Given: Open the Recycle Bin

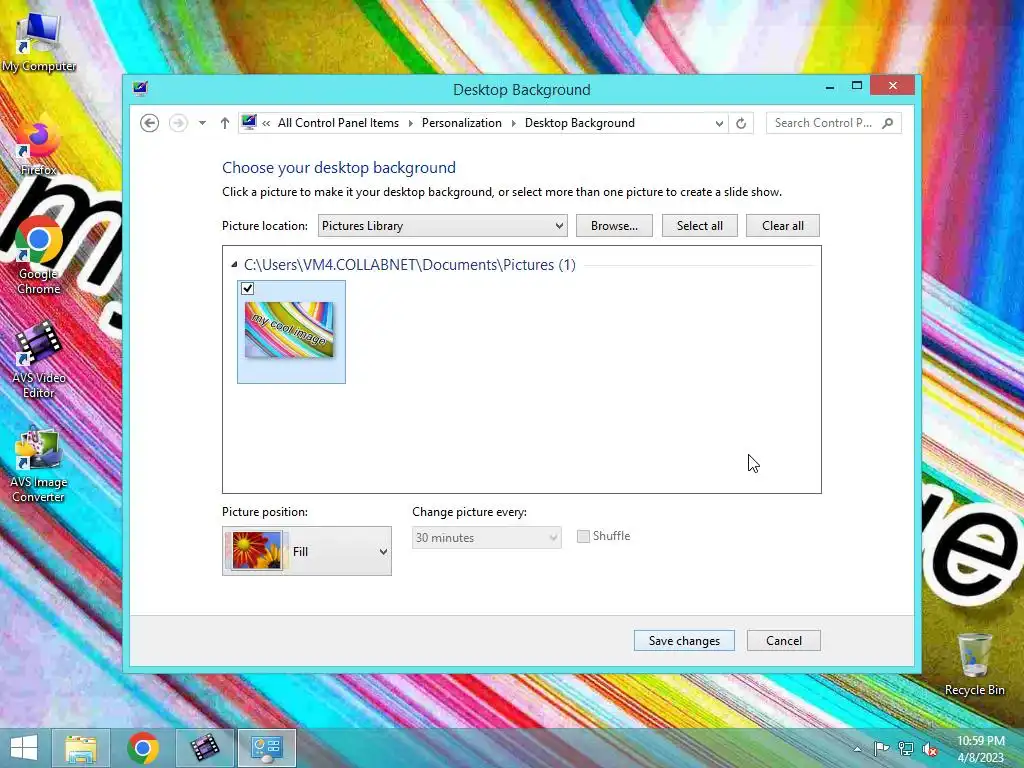Looking at the screenshot, I should 974,664.
